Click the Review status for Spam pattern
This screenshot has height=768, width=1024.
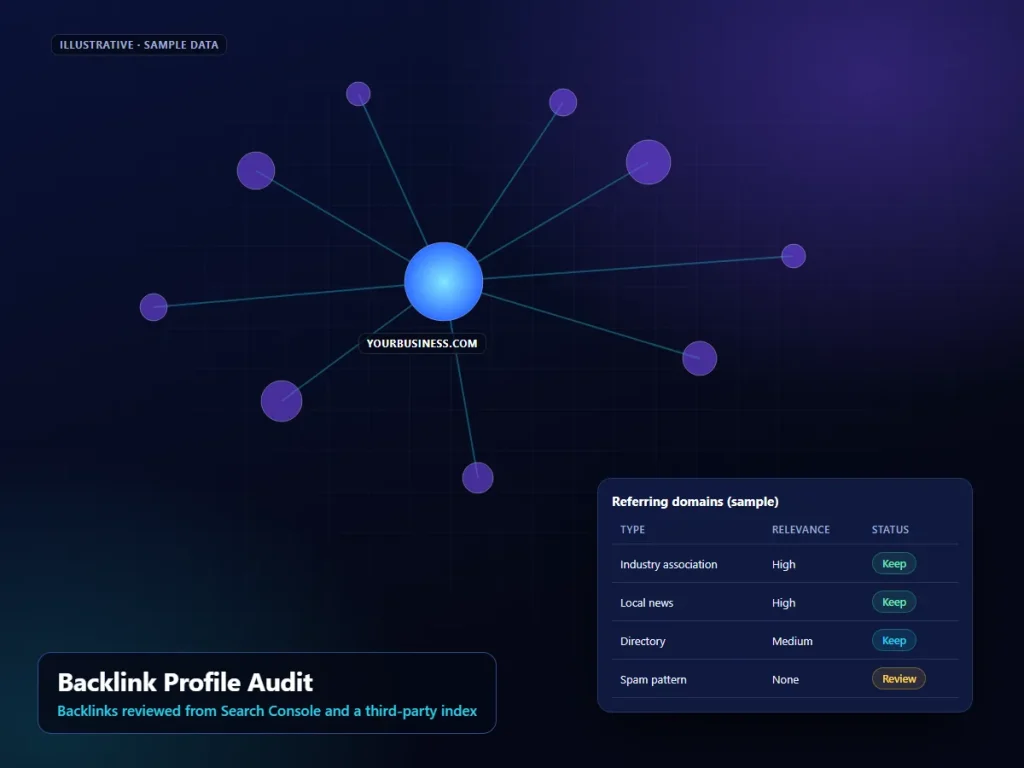pos(899,679)
